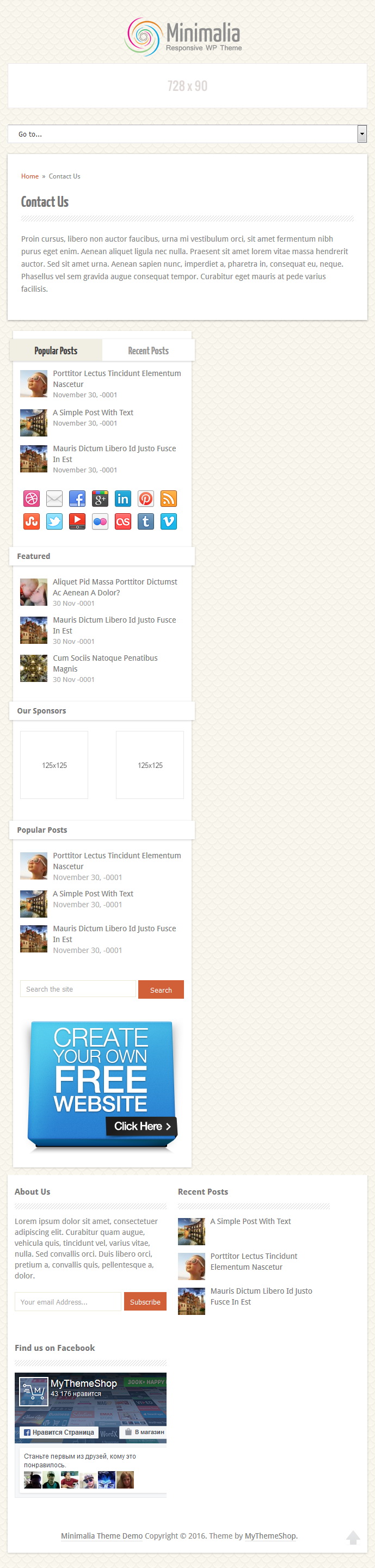This screenshot has width=375, height=1568.
Task: Click the back-to-top arrow in footer
Action: pos(353,1537)
